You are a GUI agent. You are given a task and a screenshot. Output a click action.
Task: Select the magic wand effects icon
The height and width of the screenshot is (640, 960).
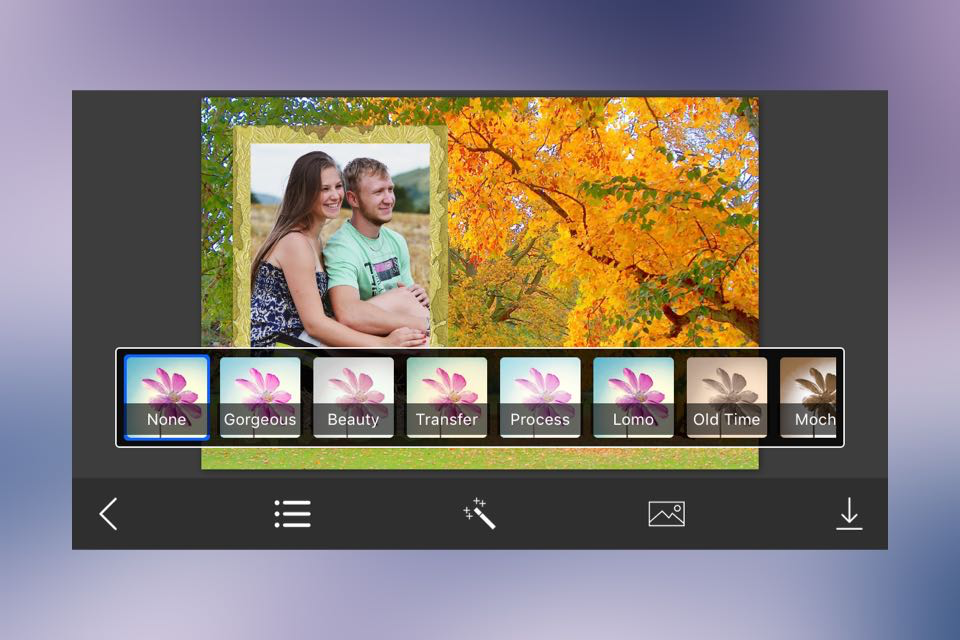click(479, 513)
